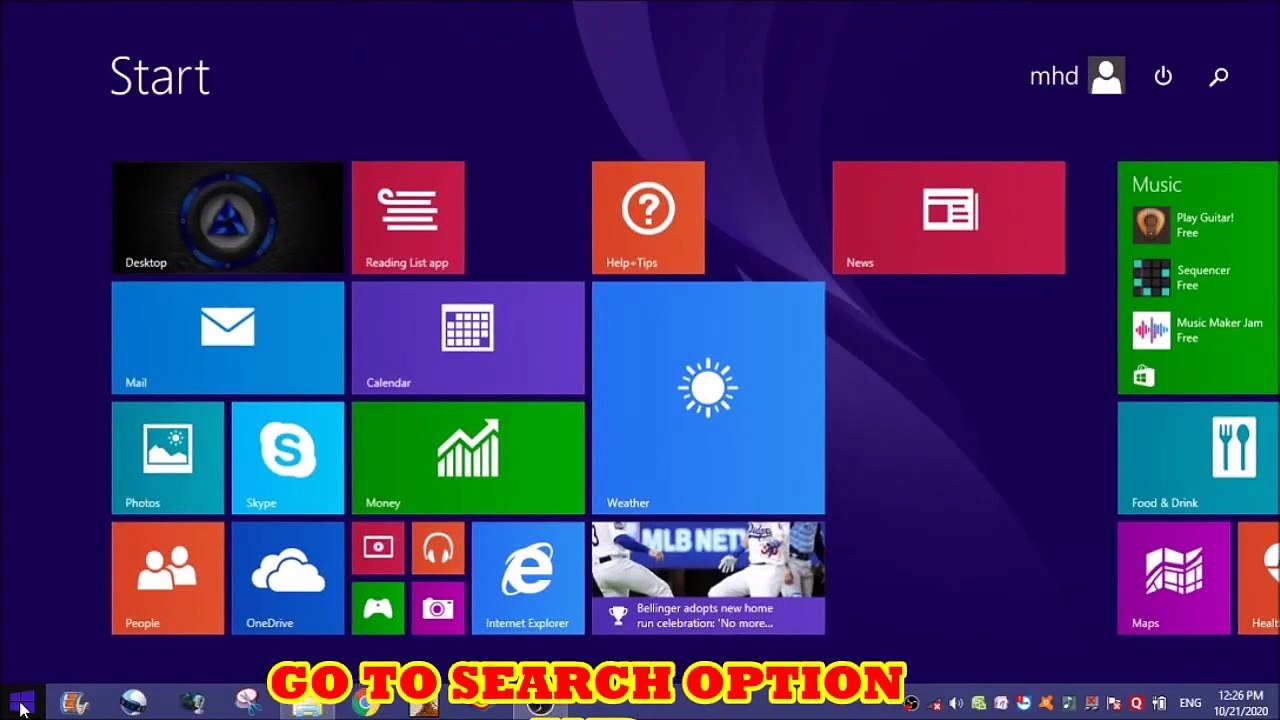Launch the Snipping Tool from taskbar
Screen dimensions: 1280x720
click(x=250, y=703)
